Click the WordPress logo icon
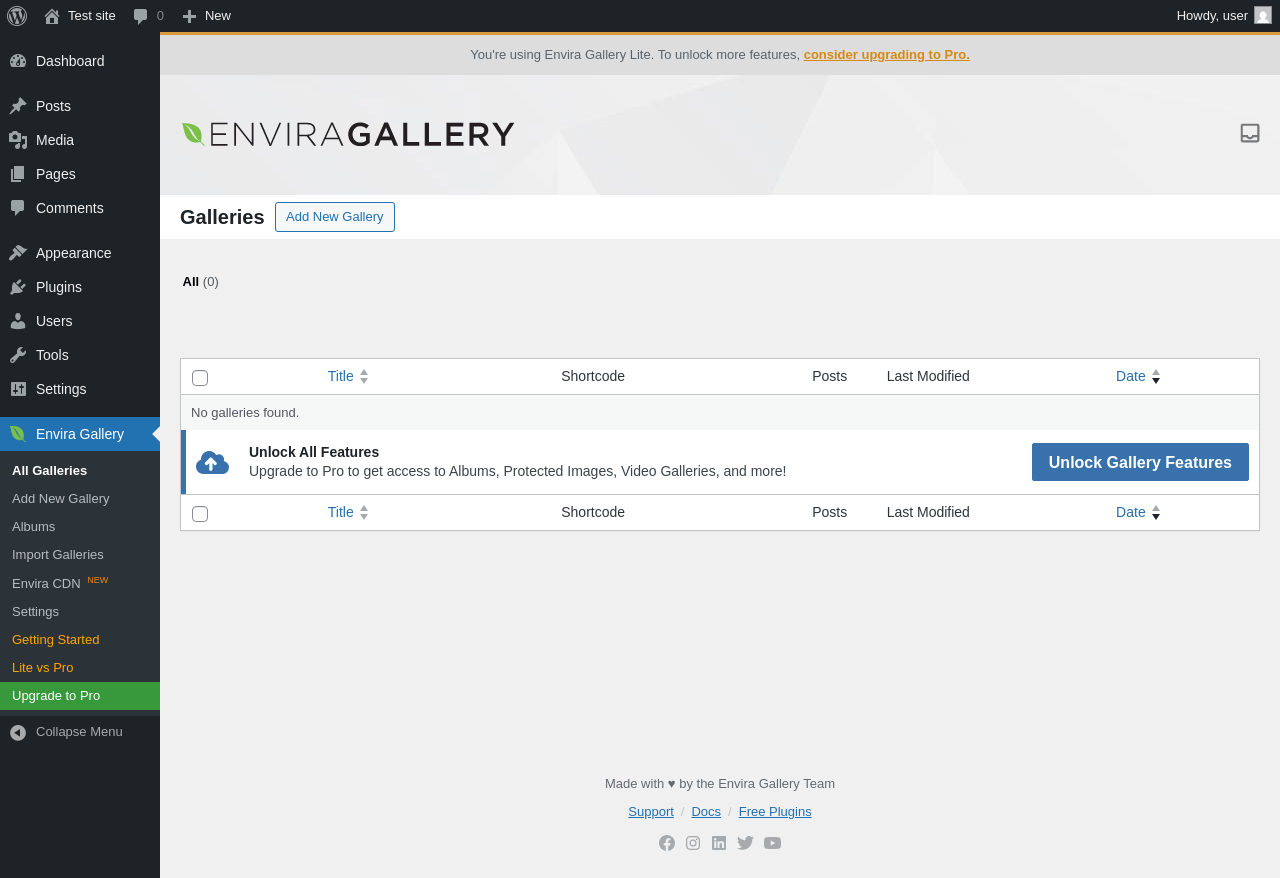This screenshot has width=1280, height=878. tap(17, 16)
